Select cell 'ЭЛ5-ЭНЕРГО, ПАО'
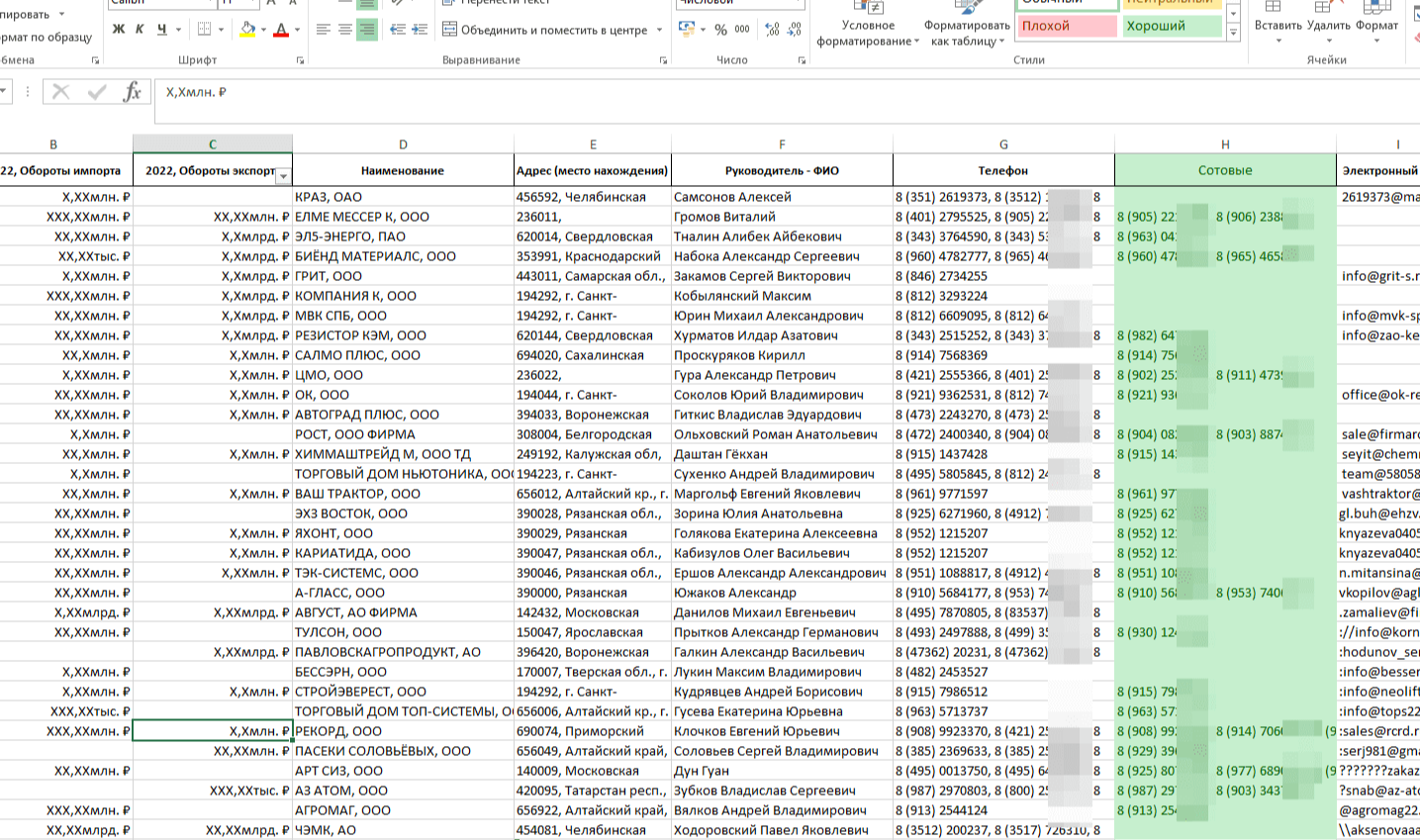This screenshot has height=840, width=1420. pyautogui.click(x=403, y=236)
